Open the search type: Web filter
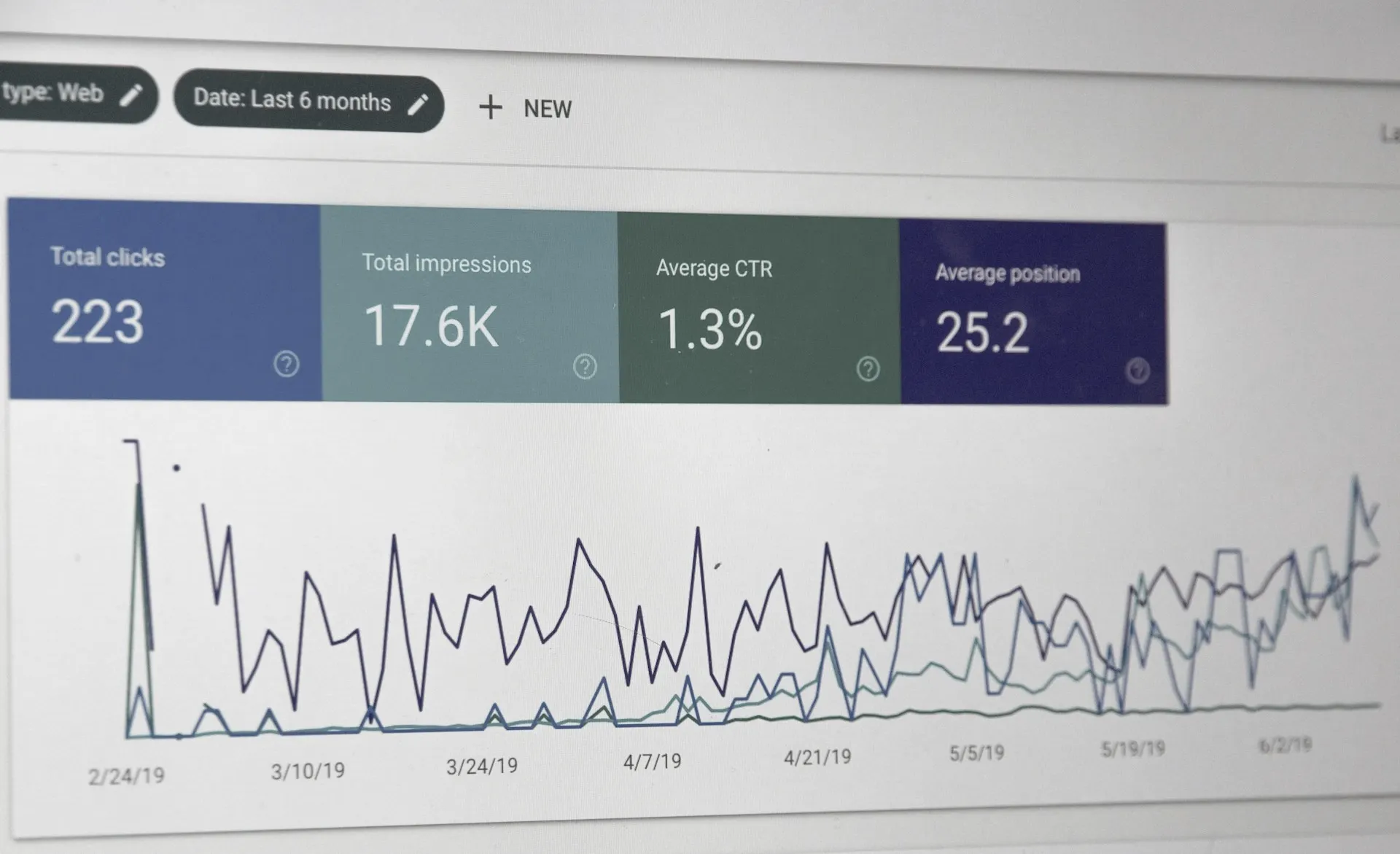Screen dimensions: 1400x854 (53, 93)
